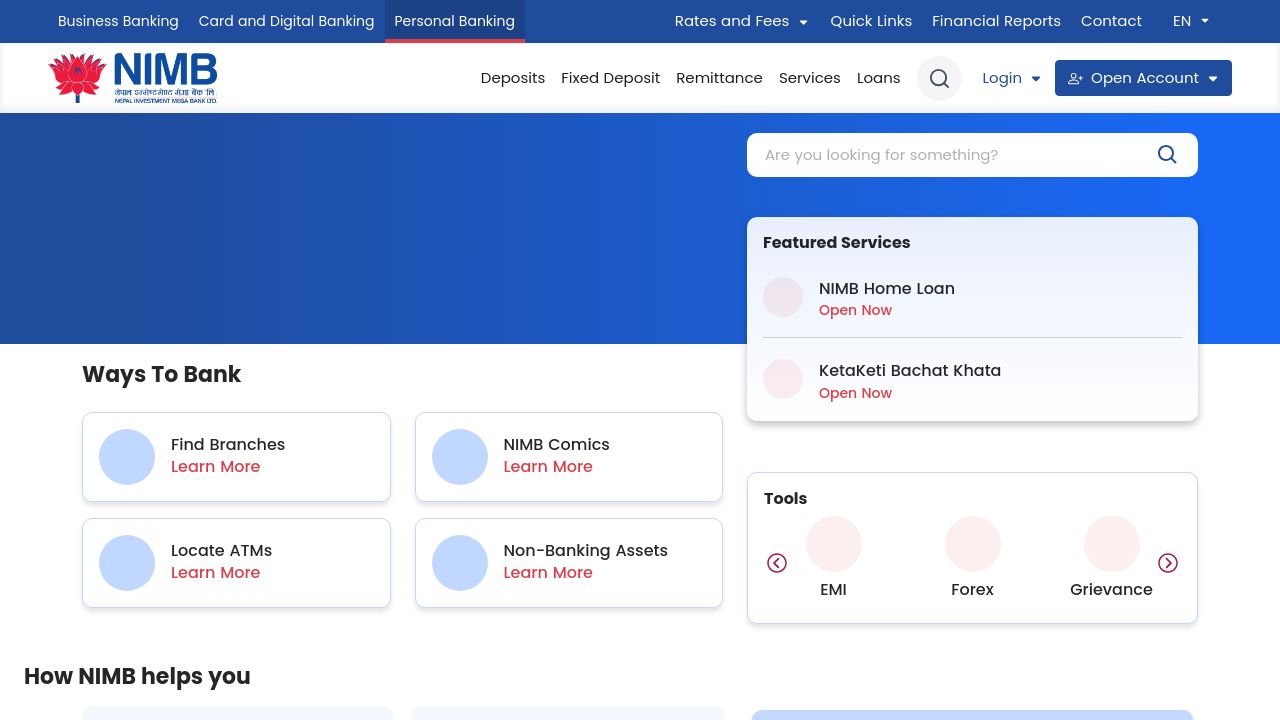Open the Services menu
Image resolution: width=1280 pixels, height=720 pixels.
pyautogui.click(x=809, y=78)
